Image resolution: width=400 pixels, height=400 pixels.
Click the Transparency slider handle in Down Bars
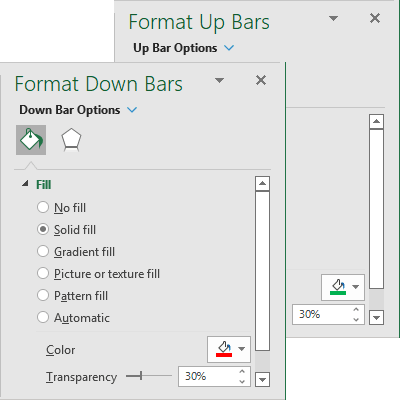pyautogui.click(x=141, y=376)
